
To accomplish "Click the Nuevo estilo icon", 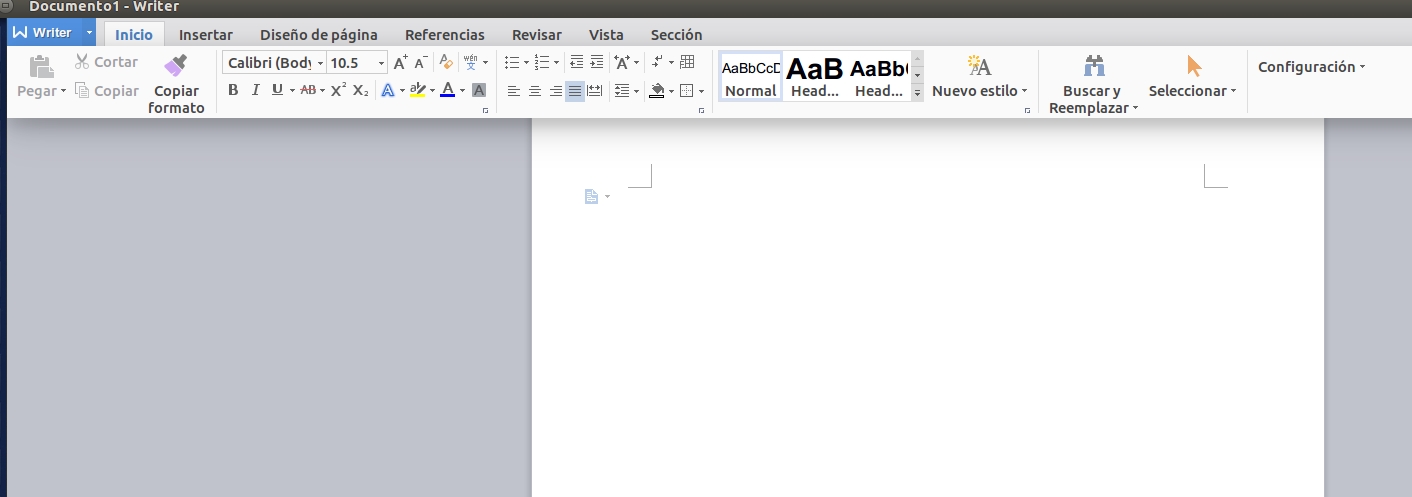I will click(x=979, y=66).
